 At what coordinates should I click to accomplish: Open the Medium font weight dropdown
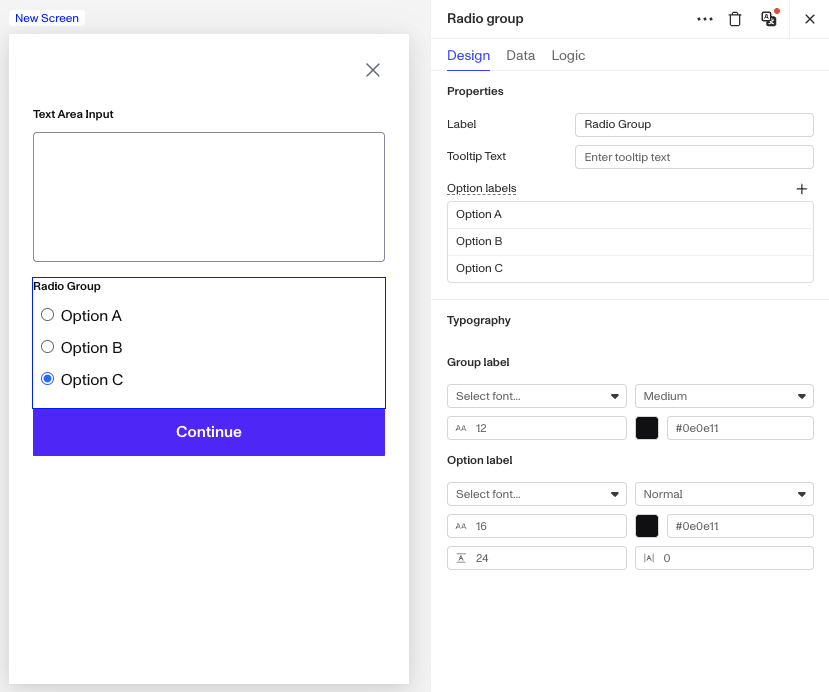pos(724,396)
